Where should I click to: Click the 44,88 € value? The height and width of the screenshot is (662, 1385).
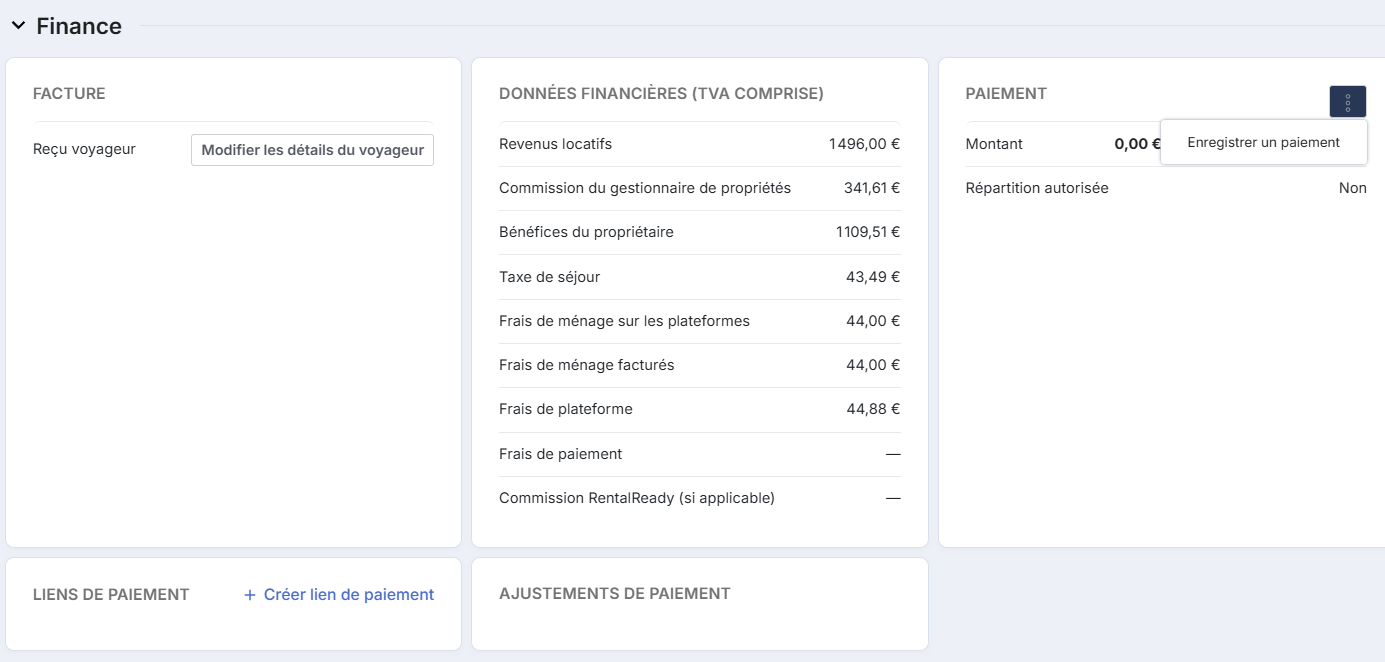pos(873,409)
